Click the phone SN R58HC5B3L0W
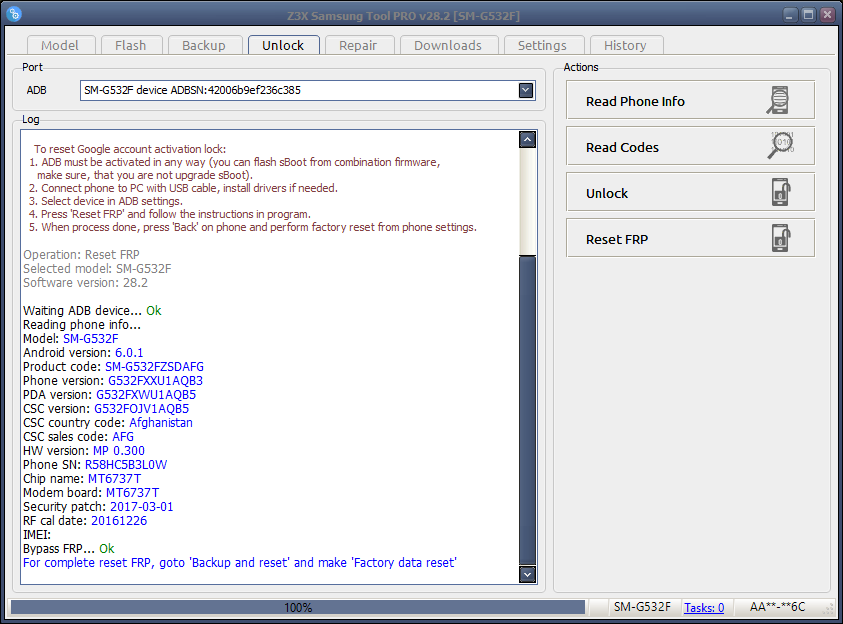843x624 pixels. coord(126,465)
